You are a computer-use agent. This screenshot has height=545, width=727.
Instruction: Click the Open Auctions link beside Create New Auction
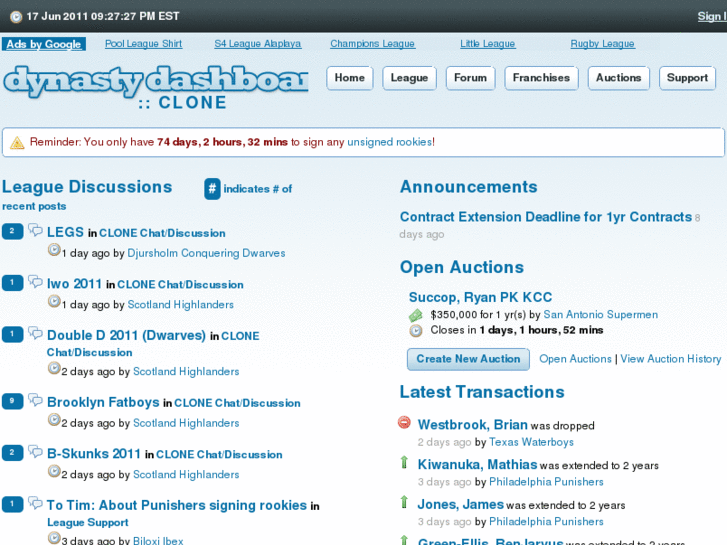[x=575, y=359]
